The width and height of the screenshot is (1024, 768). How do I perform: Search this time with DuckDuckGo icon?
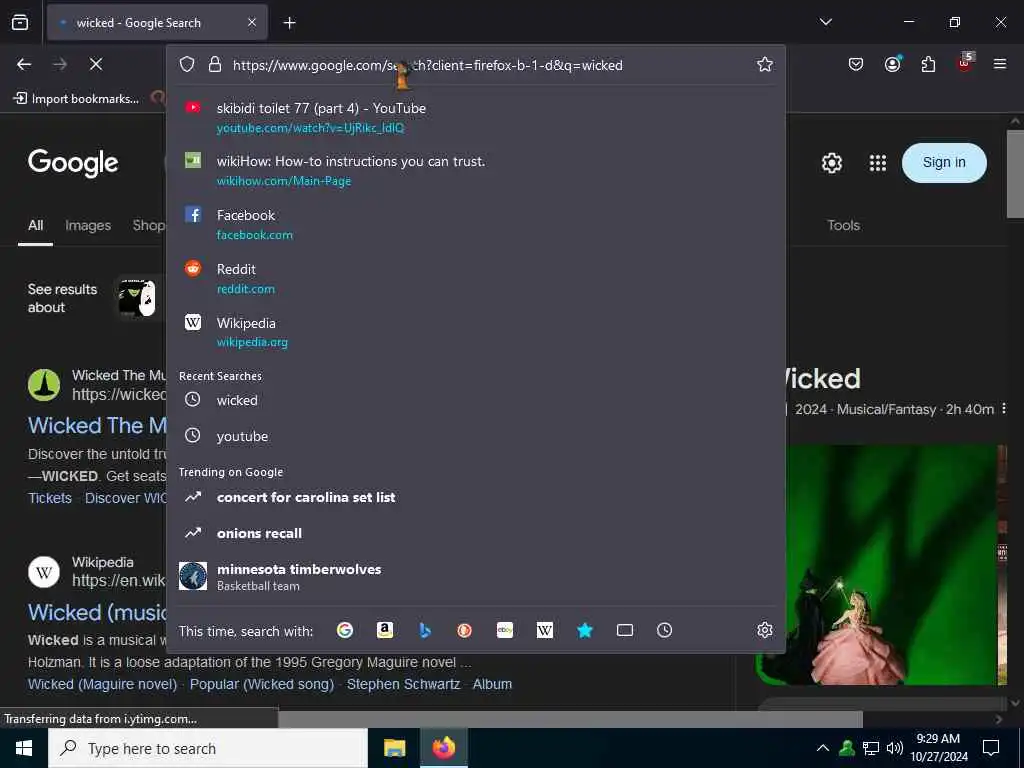(x=464, y=630)
